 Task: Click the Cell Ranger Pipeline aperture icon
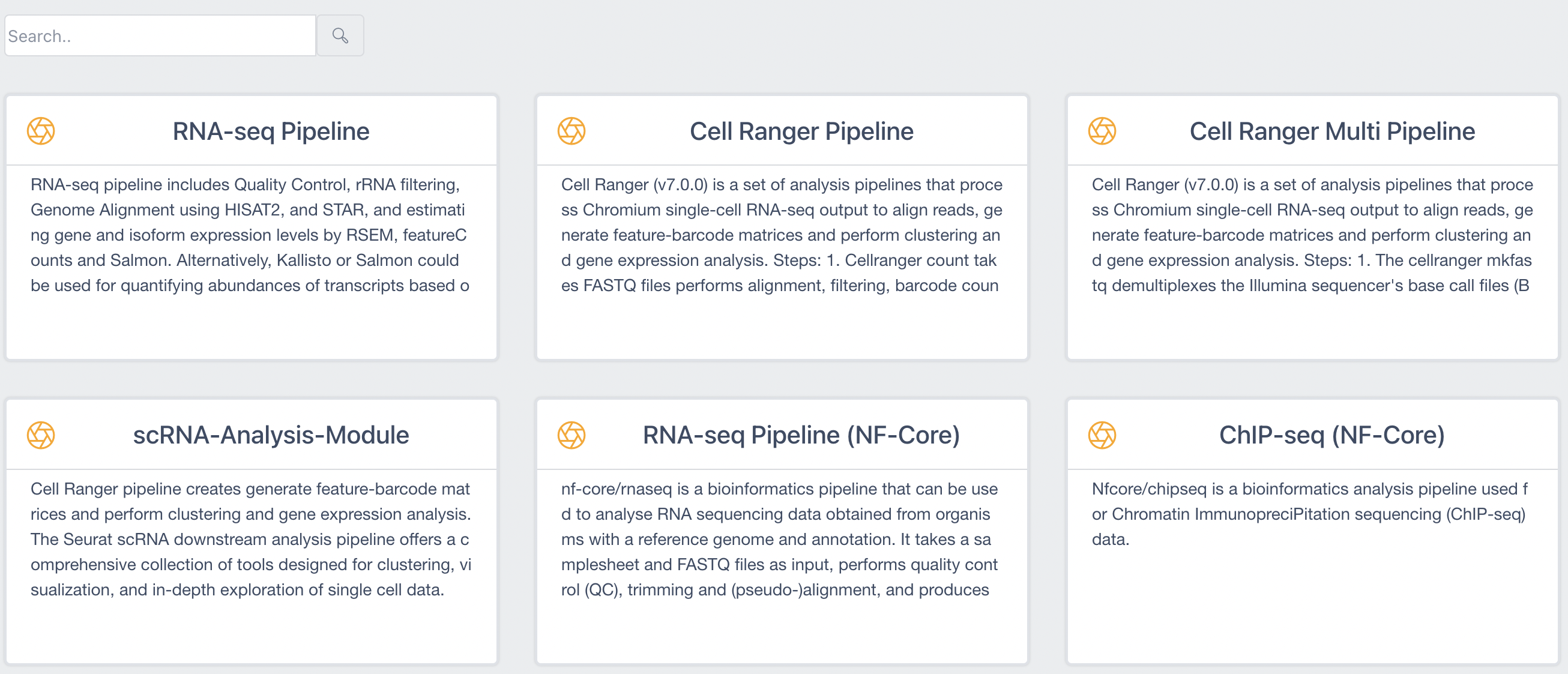(571, 131)
